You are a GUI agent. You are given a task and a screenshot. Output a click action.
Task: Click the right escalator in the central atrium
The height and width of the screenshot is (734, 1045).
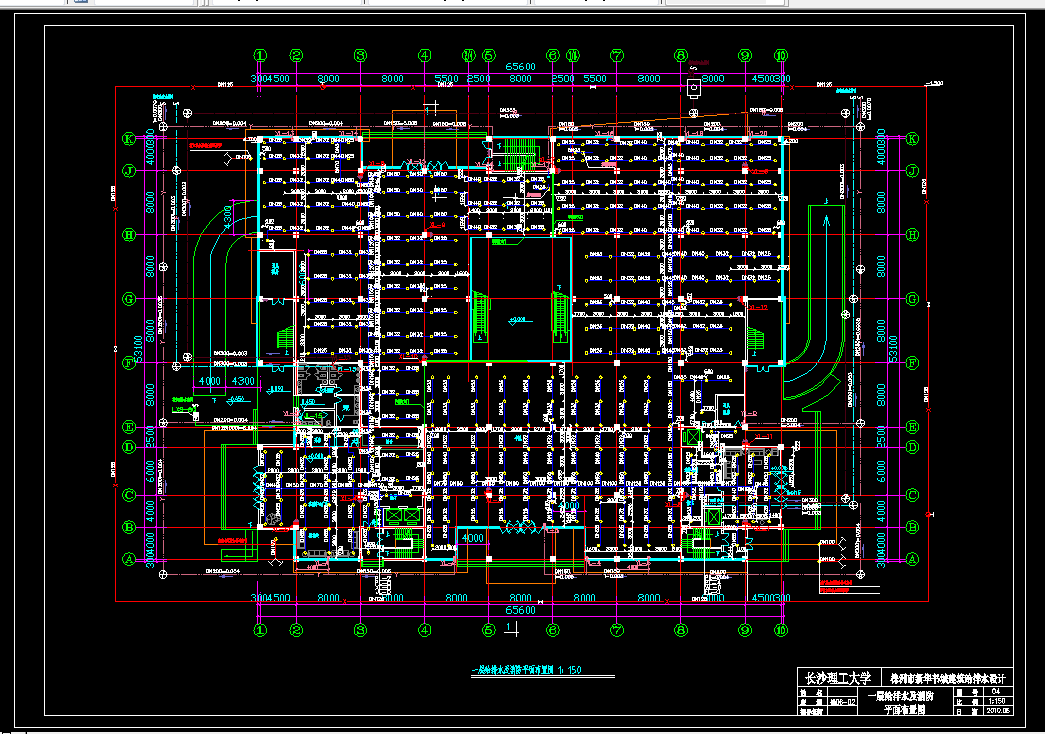pos(560,317)
